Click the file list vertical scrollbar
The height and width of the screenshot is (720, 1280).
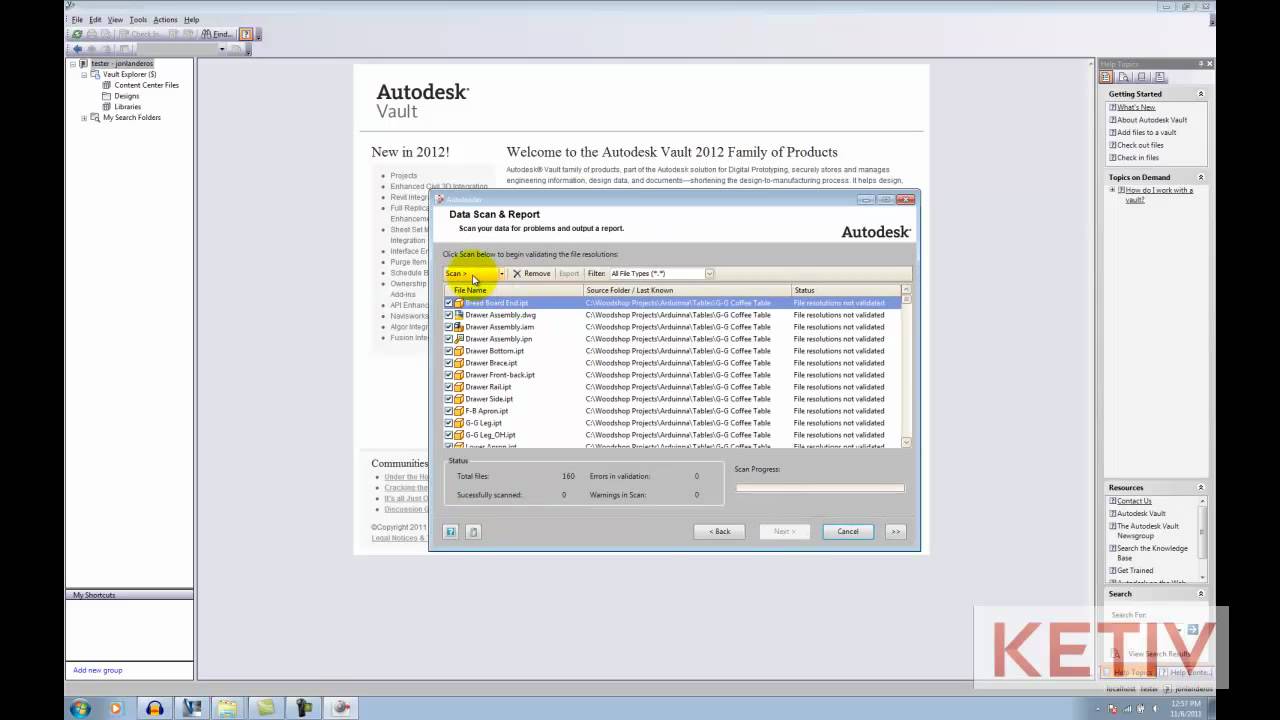tap(906, 367)
